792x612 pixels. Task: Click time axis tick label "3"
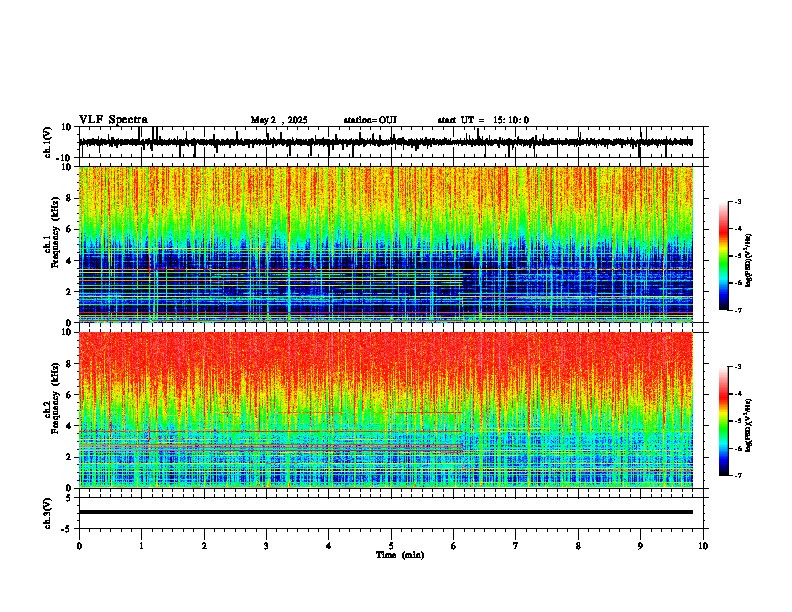[x=266, y=546]
